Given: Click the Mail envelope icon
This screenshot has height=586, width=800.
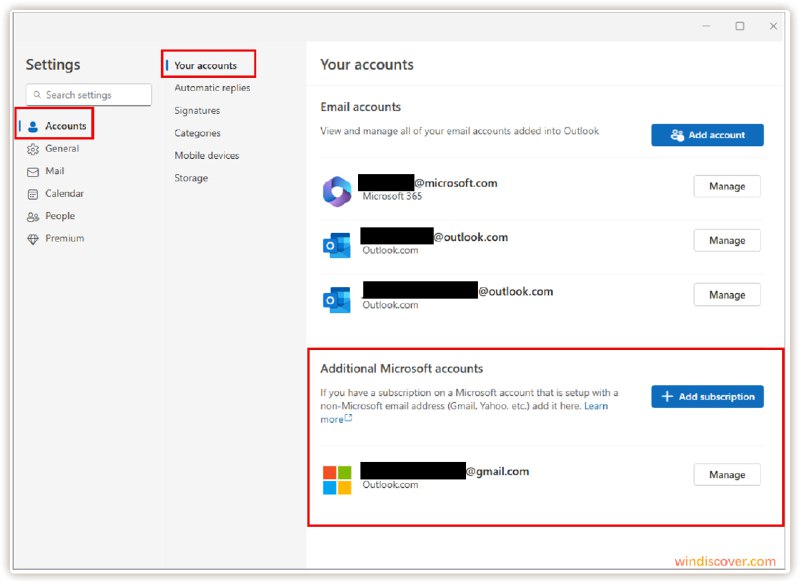Looking at the screenshot, I should point(33,172).
